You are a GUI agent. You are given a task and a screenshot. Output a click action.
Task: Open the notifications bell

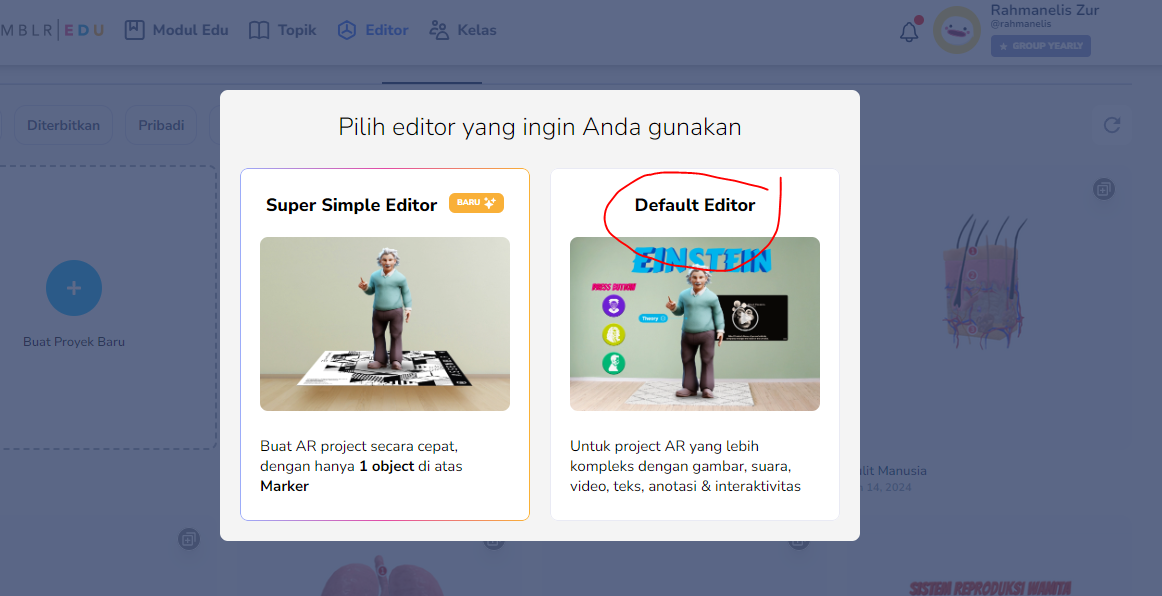[x=909, y=31]
